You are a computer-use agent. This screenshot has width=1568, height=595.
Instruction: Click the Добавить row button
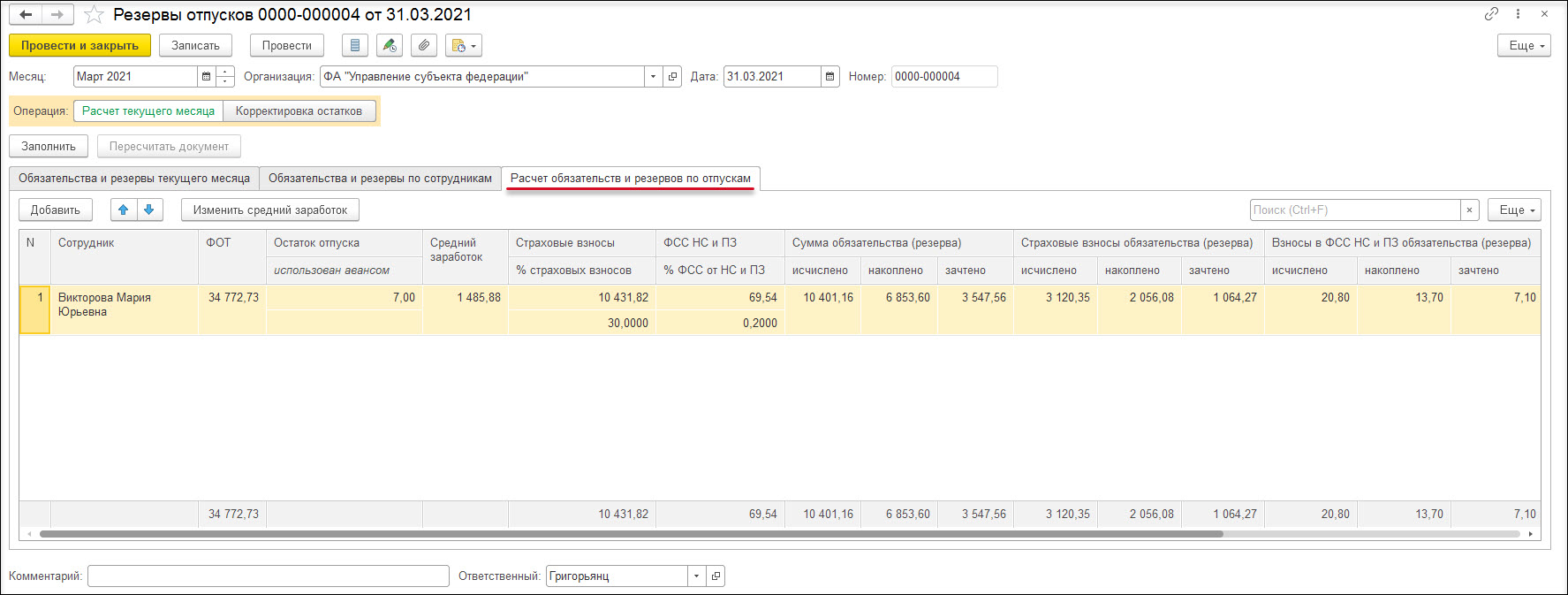coord(56,210)
